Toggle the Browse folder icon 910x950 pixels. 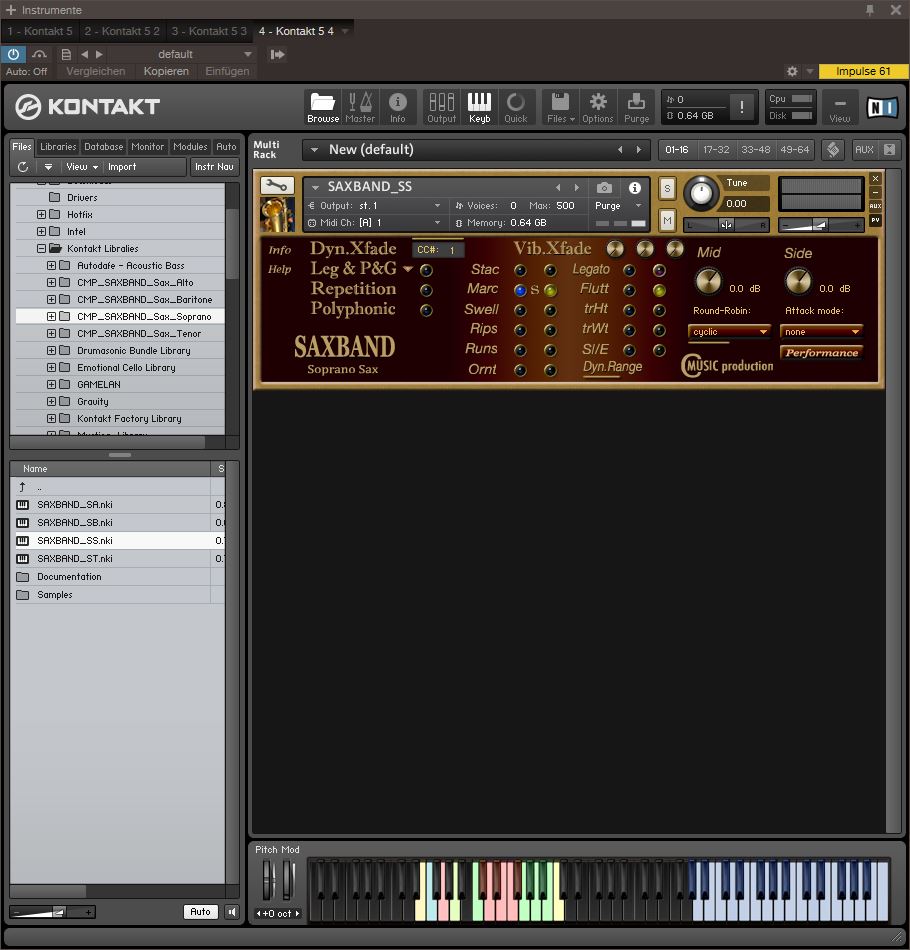point(322,107)
